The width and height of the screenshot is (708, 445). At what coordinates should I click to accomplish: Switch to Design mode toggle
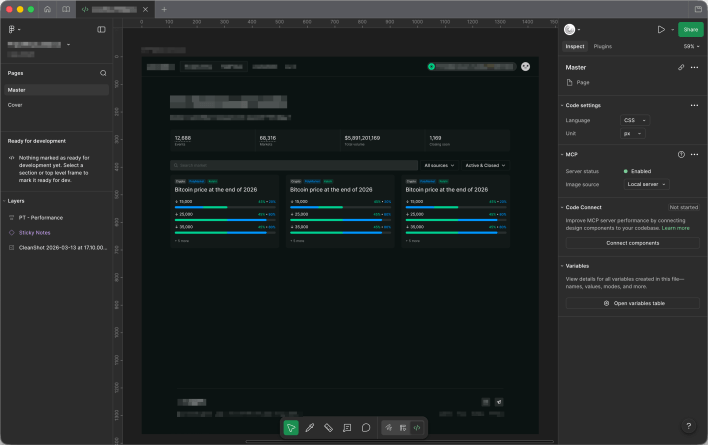388,427
